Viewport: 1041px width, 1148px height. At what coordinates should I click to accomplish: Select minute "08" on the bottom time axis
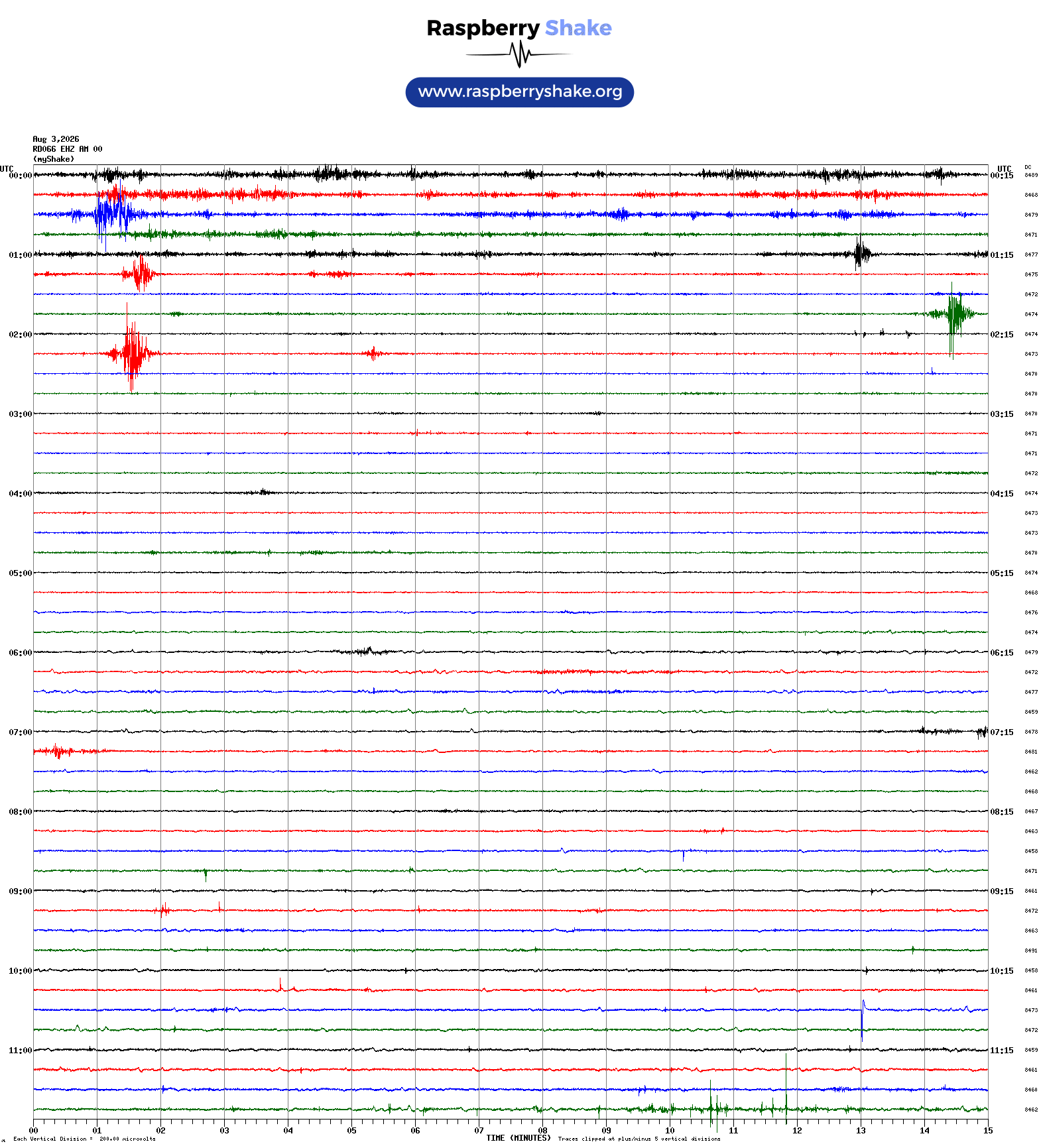click(x=542, y=1131)
